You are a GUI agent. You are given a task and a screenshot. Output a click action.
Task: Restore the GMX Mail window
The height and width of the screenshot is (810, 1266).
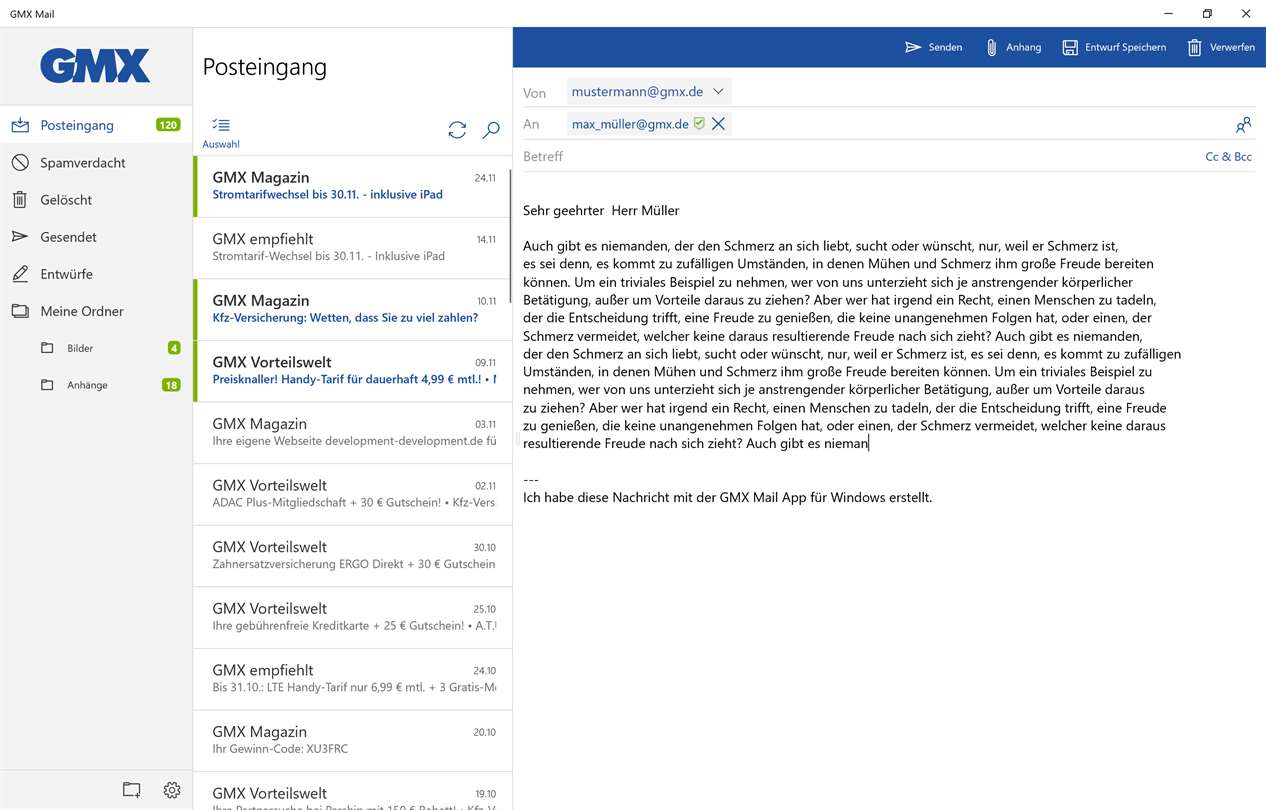pos(1207,13)
